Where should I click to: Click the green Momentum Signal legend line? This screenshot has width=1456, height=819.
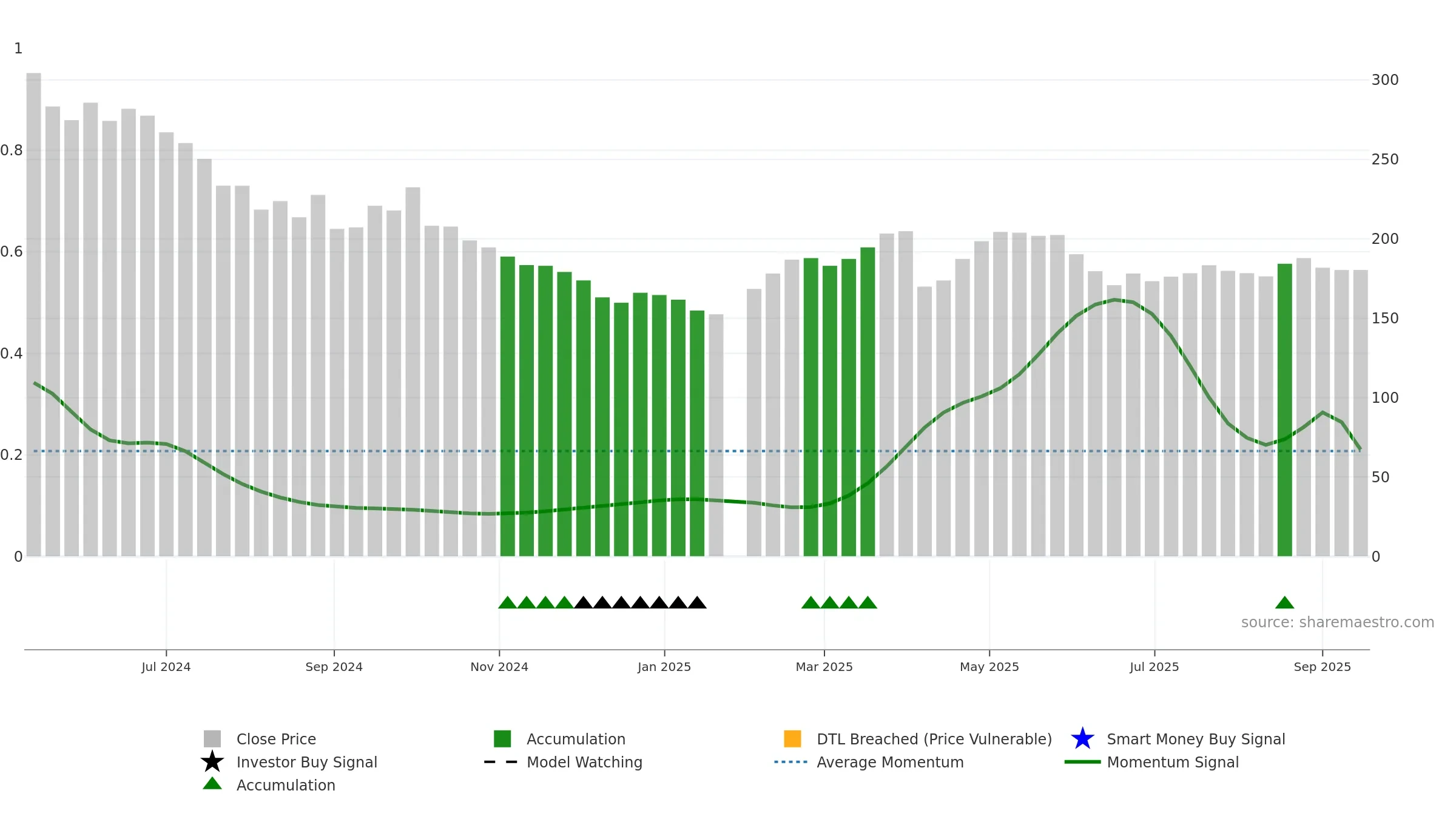1082,762
